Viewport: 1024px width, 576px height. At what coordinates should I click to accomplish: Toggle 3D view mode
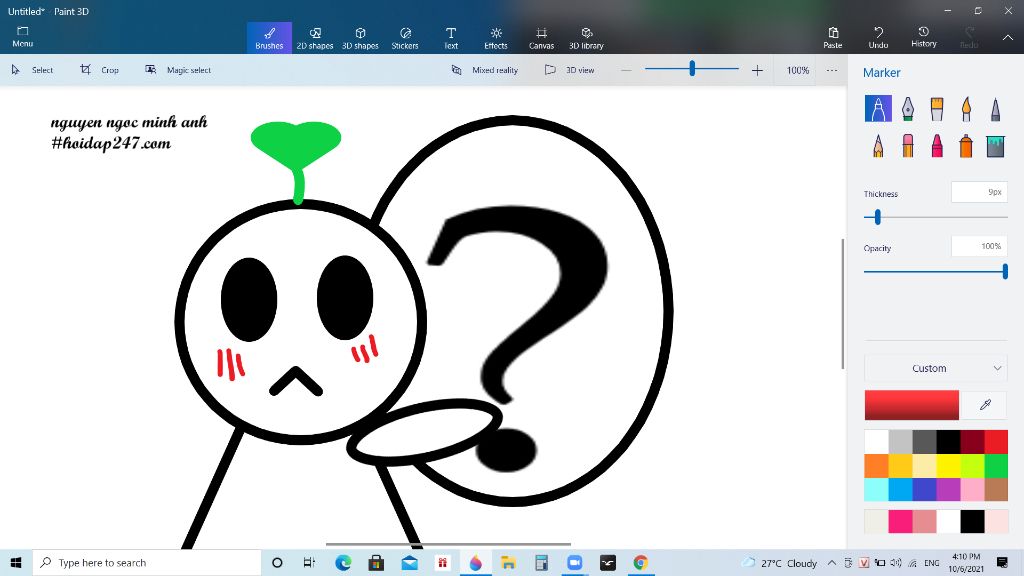click(569, 70)
